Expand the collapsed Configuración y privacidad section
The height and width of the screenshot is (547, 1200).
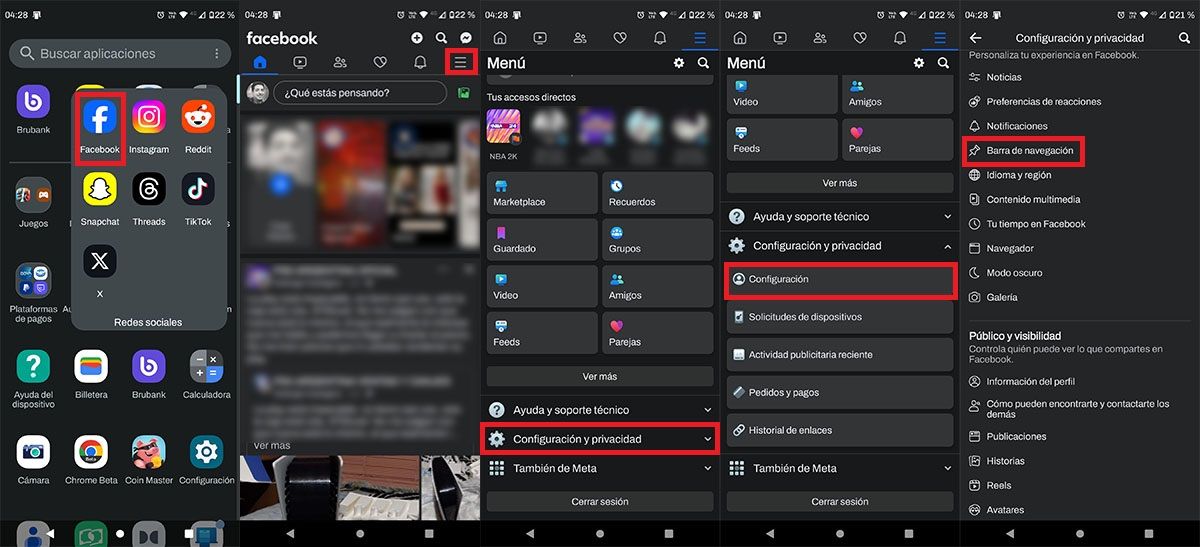tap(600, 439)
